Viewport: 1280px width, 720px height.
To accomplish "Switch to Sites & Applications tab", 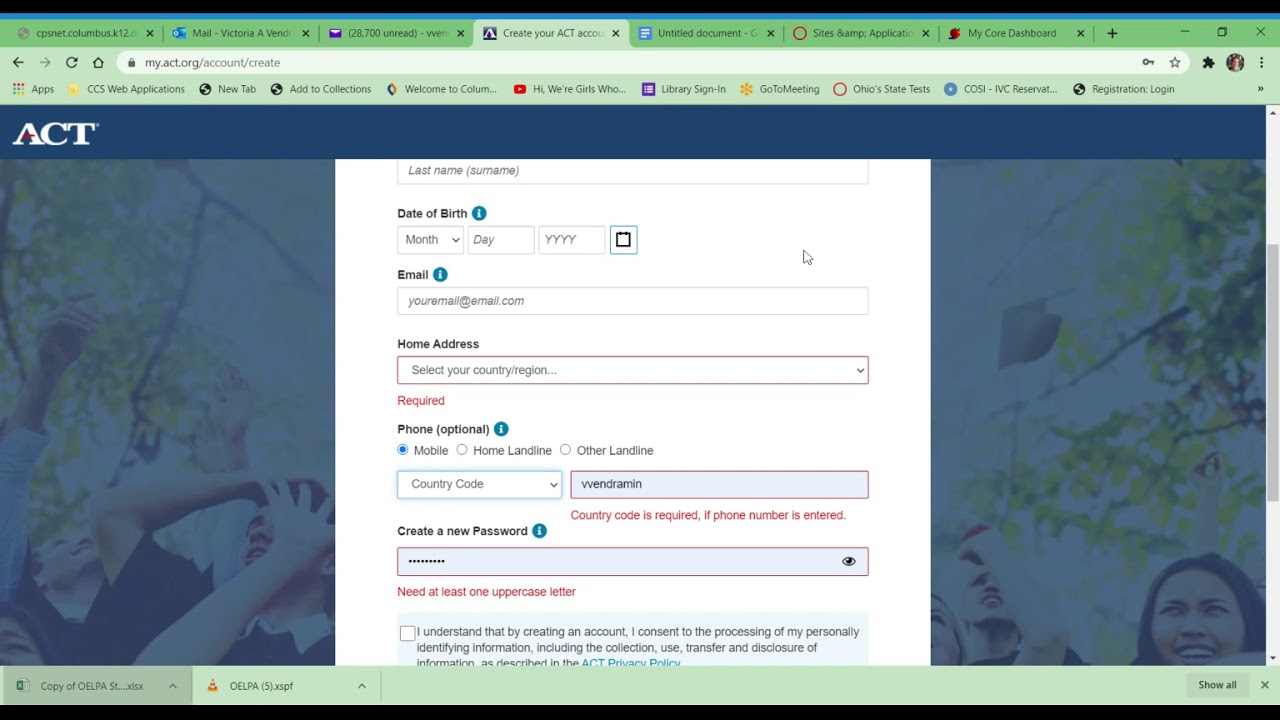I will (x=861, y=33).
